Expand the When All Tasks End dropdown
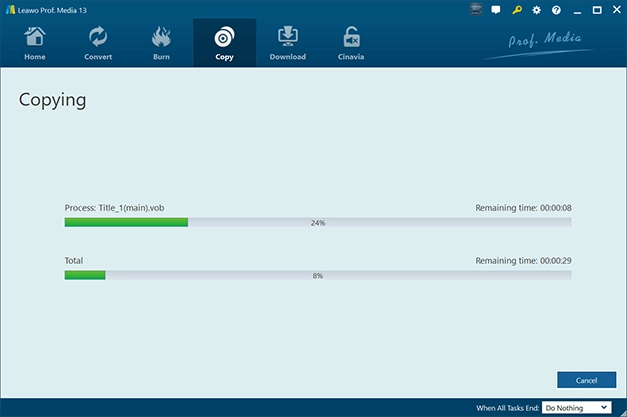The width and height of the screenshot is (627, 417). [577, 407]
